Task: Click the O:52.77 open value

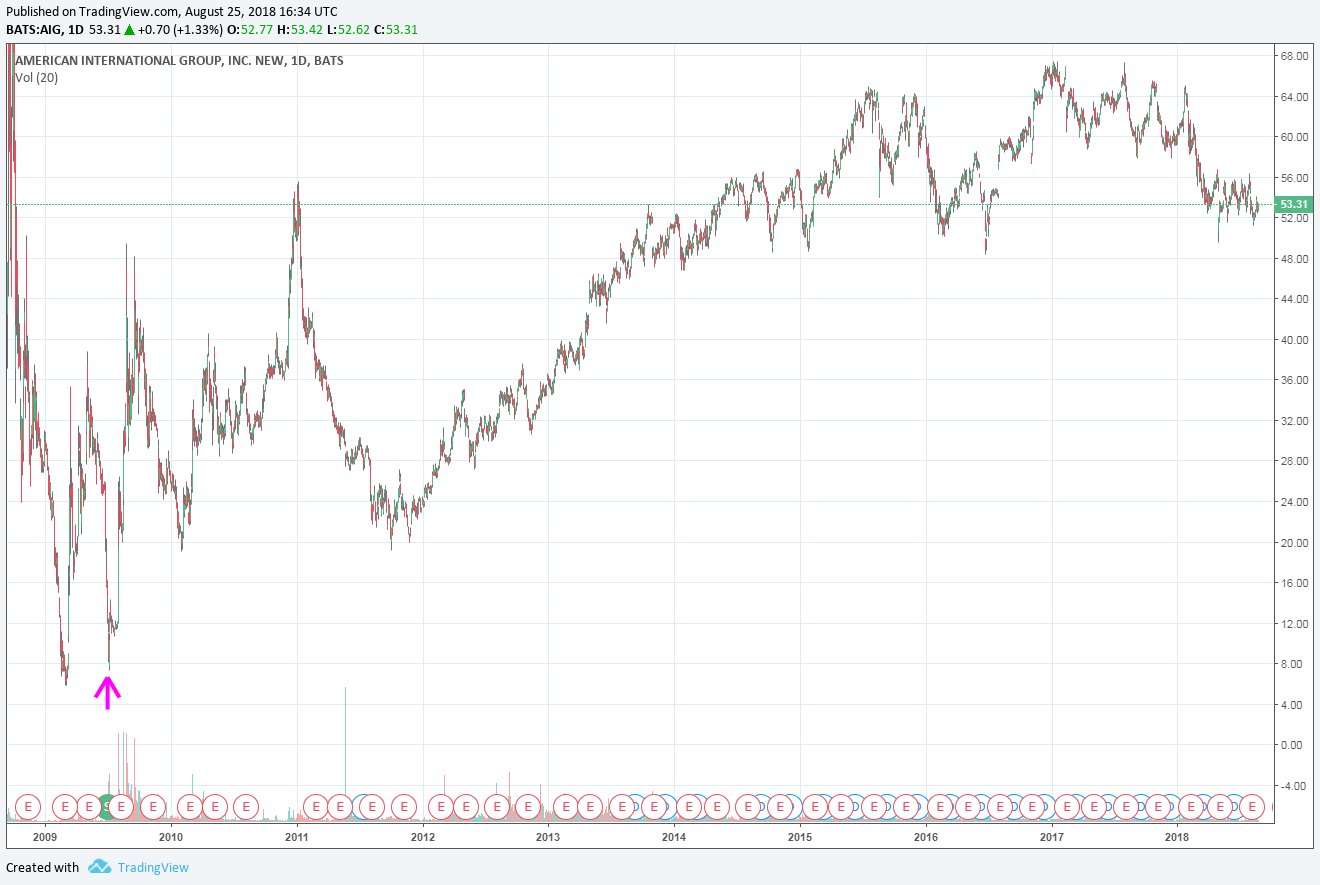Action: [x=249, y=29]
